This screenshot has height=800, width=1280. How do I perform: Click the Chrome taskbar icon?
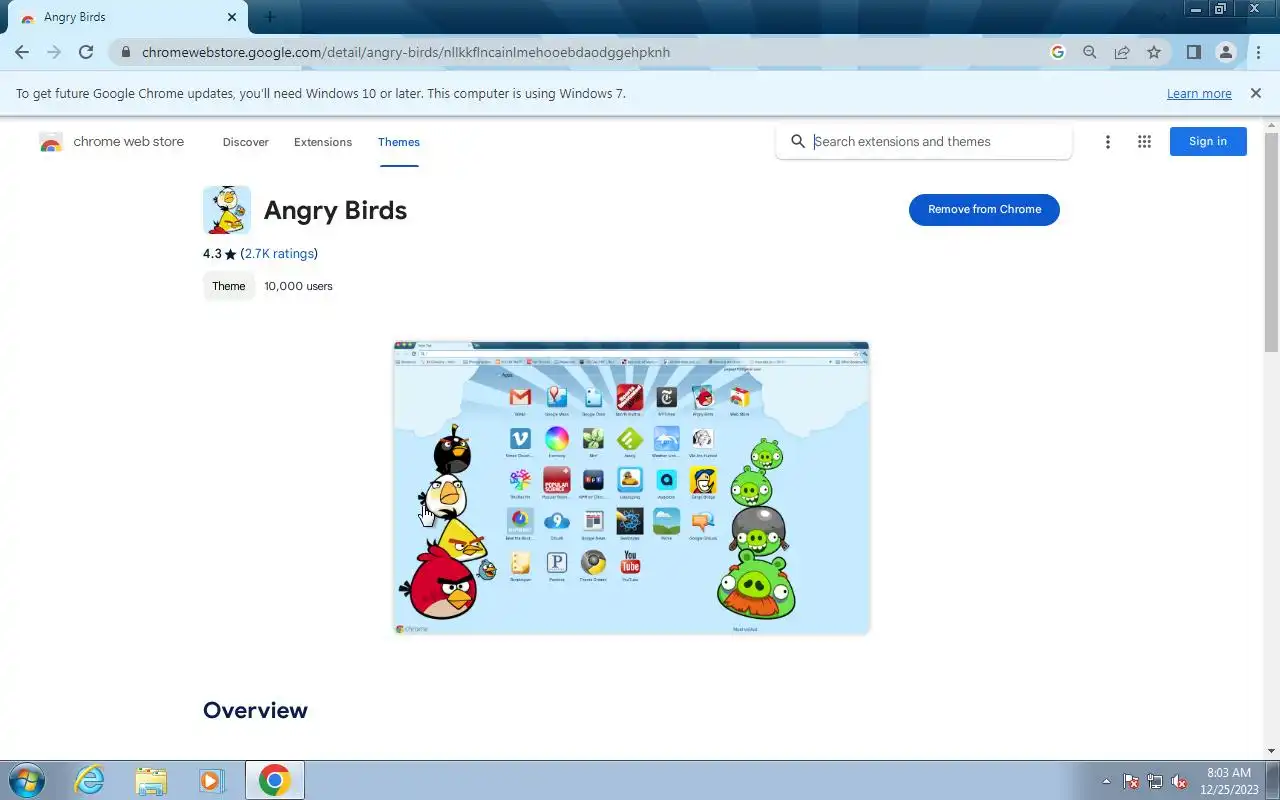tap(274, 780)
